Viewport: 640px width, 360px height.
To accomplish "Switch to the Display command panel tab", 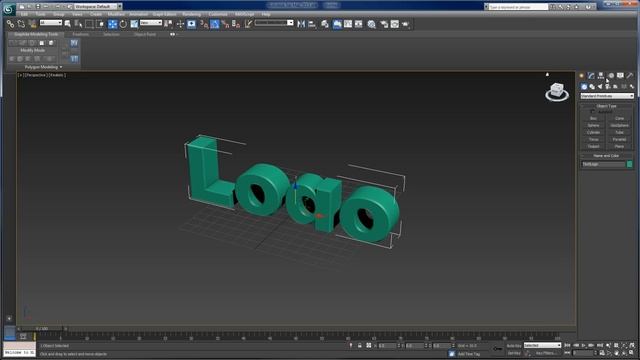I will click(x=620, y=76).
